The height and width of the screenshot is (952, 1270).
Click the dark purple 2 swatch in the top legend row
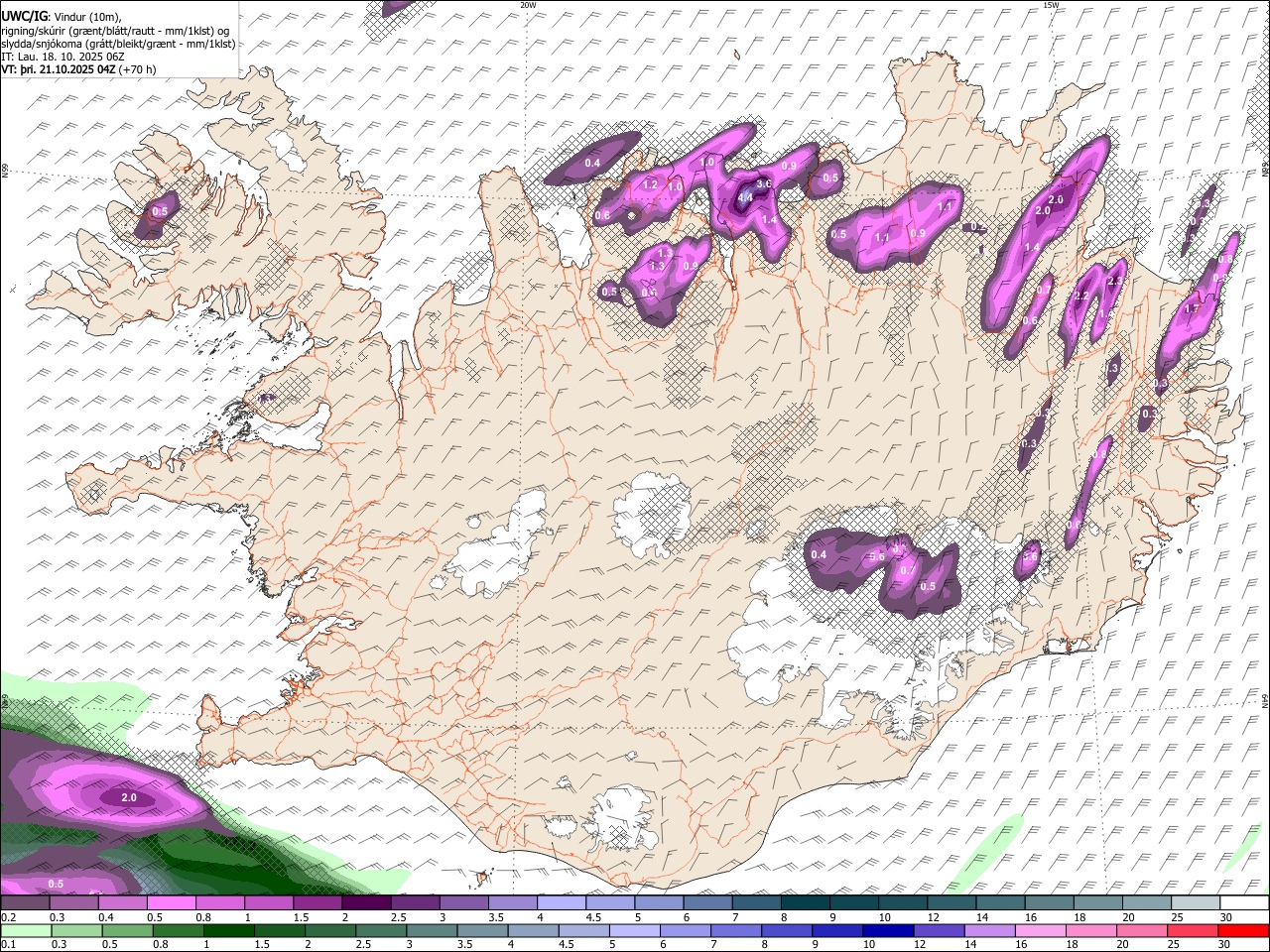pos(366,903)
